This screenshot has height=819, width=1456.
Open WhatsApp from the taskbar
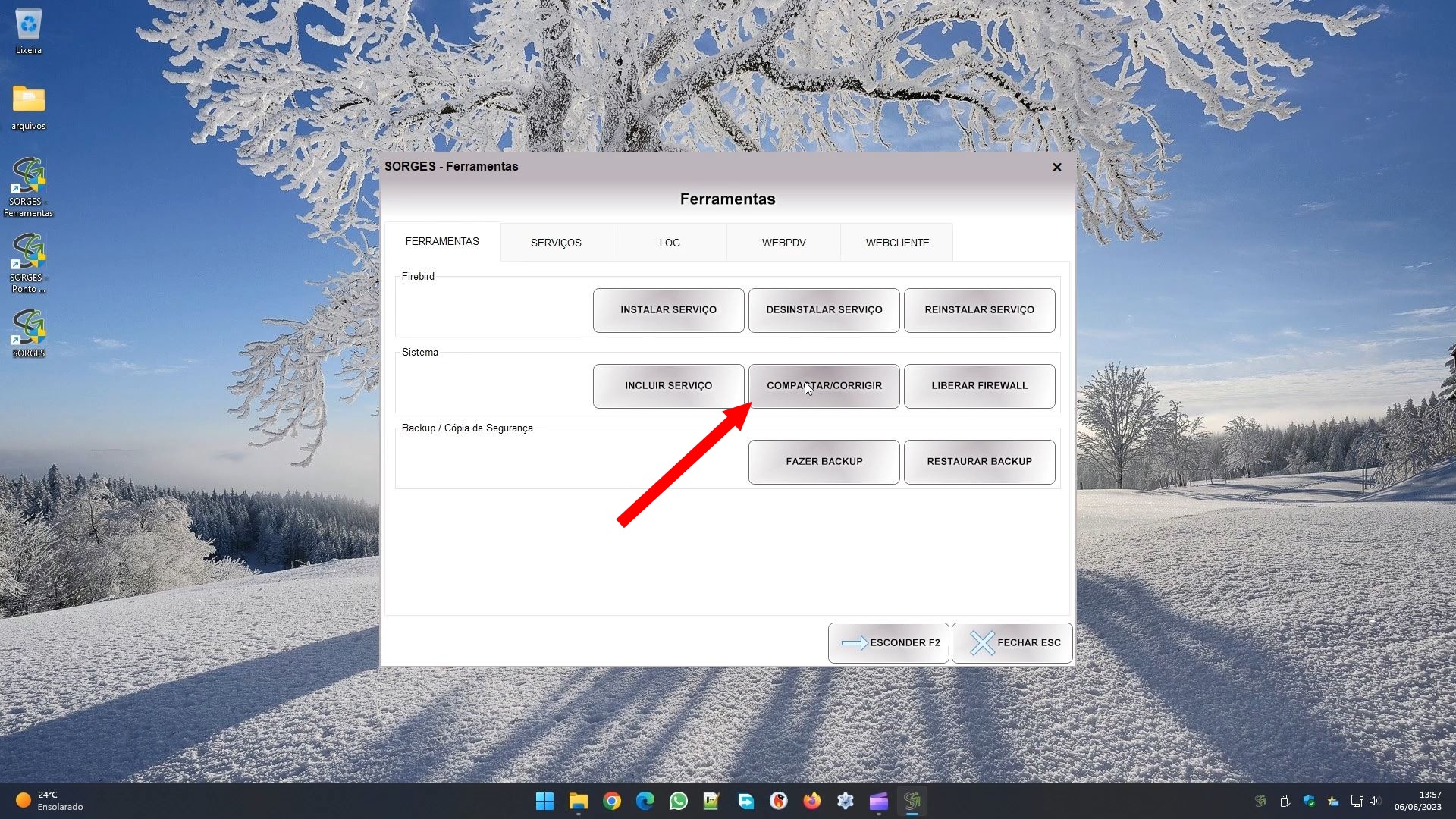678,801
